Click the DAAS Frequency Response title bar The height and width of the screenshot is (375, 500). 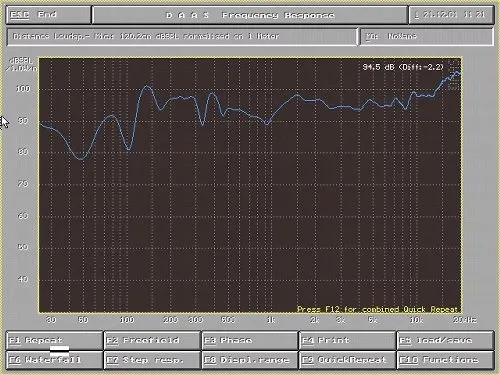tap(250, 15)
